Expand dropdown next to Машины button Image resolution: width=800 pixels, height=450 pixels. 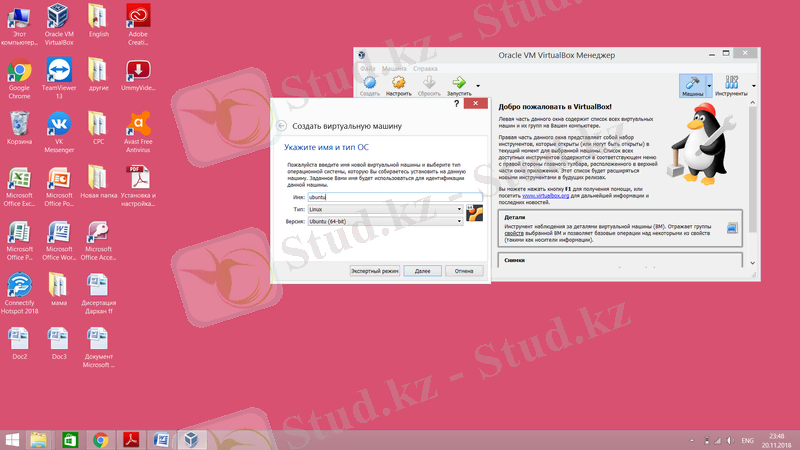(x=709, y=86)
